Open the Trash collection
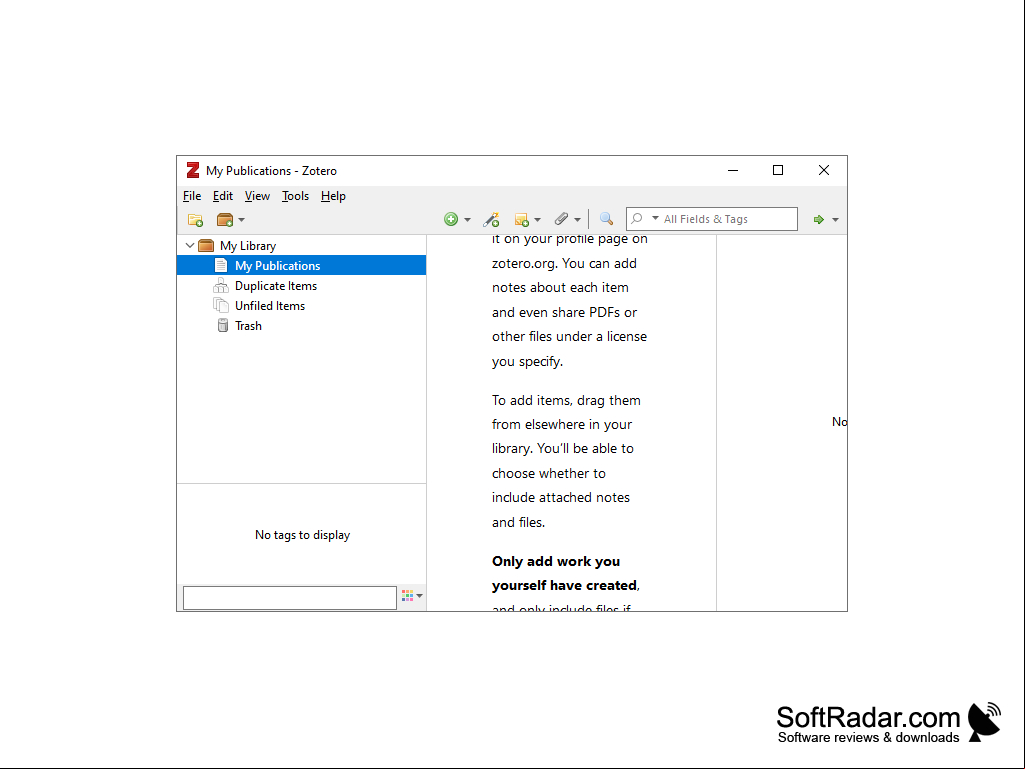The width and height of the screenshot is (1025, 769). click(x=248, y=326)
